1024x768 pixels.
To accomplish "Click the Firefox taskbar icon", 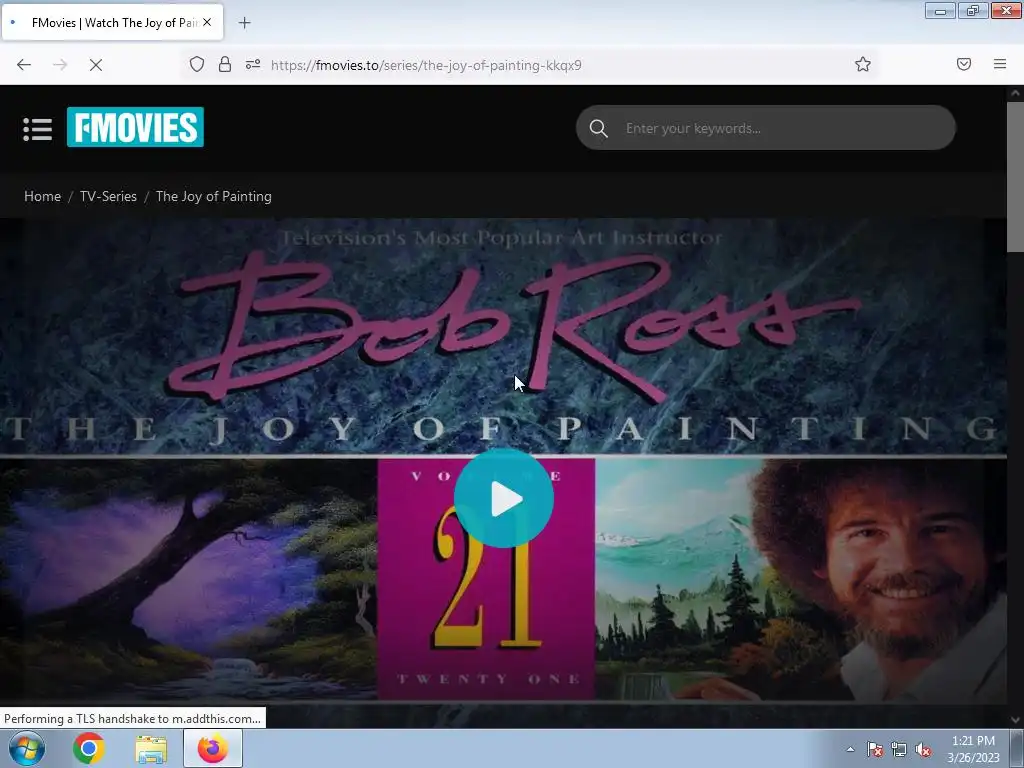I will pos(212,748).
